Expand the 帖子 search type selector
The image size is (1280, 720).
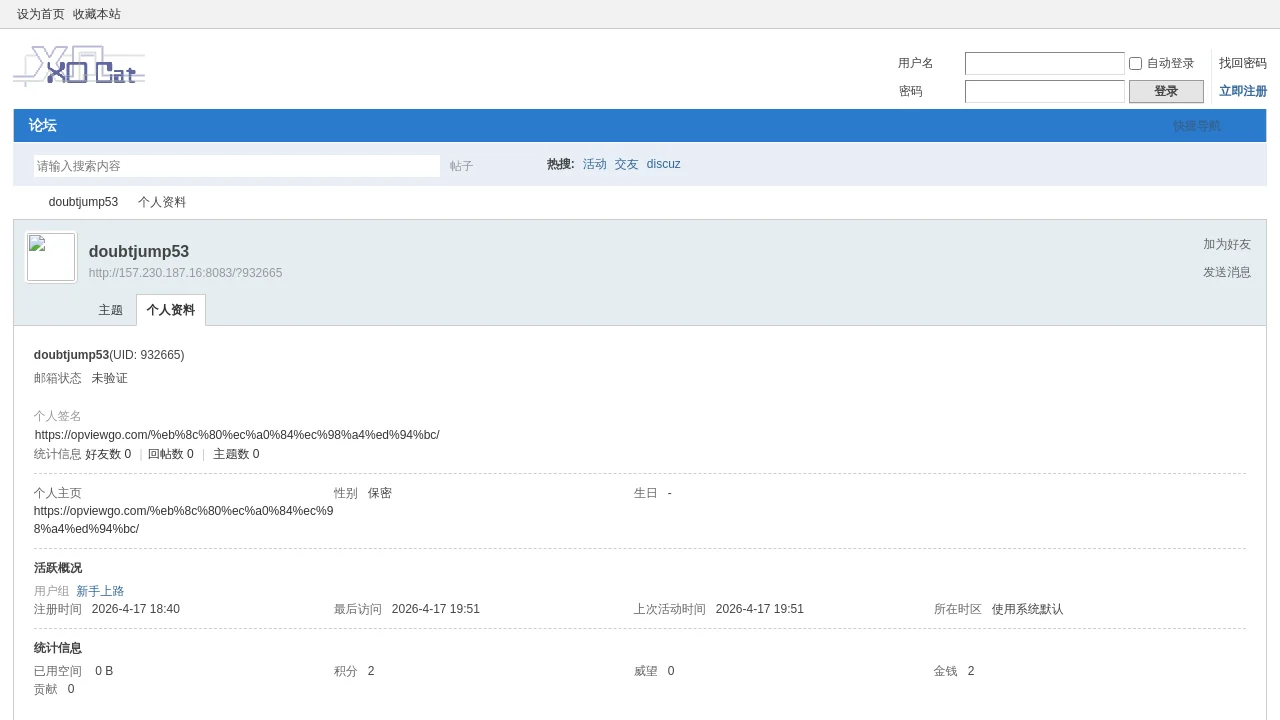pyautogui.click(x=461, y=166)
